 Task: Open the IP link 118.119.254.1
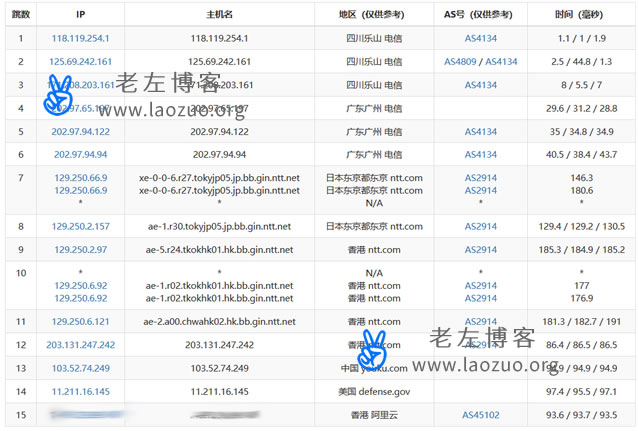coord(80,38)
